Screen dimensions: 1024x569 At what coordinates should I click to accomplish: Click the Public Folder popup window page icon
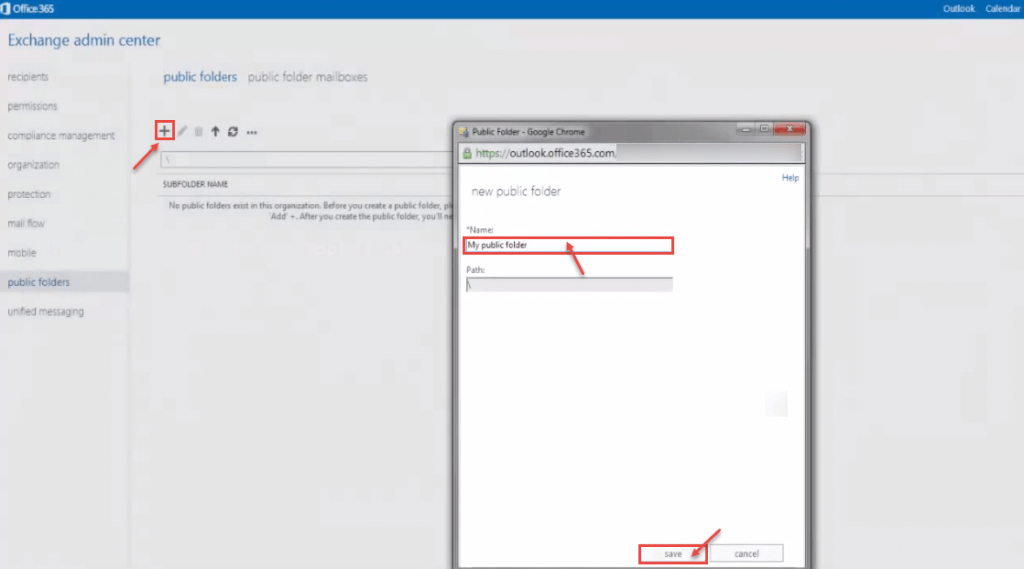pyautogui.click(x=464, y=131)
